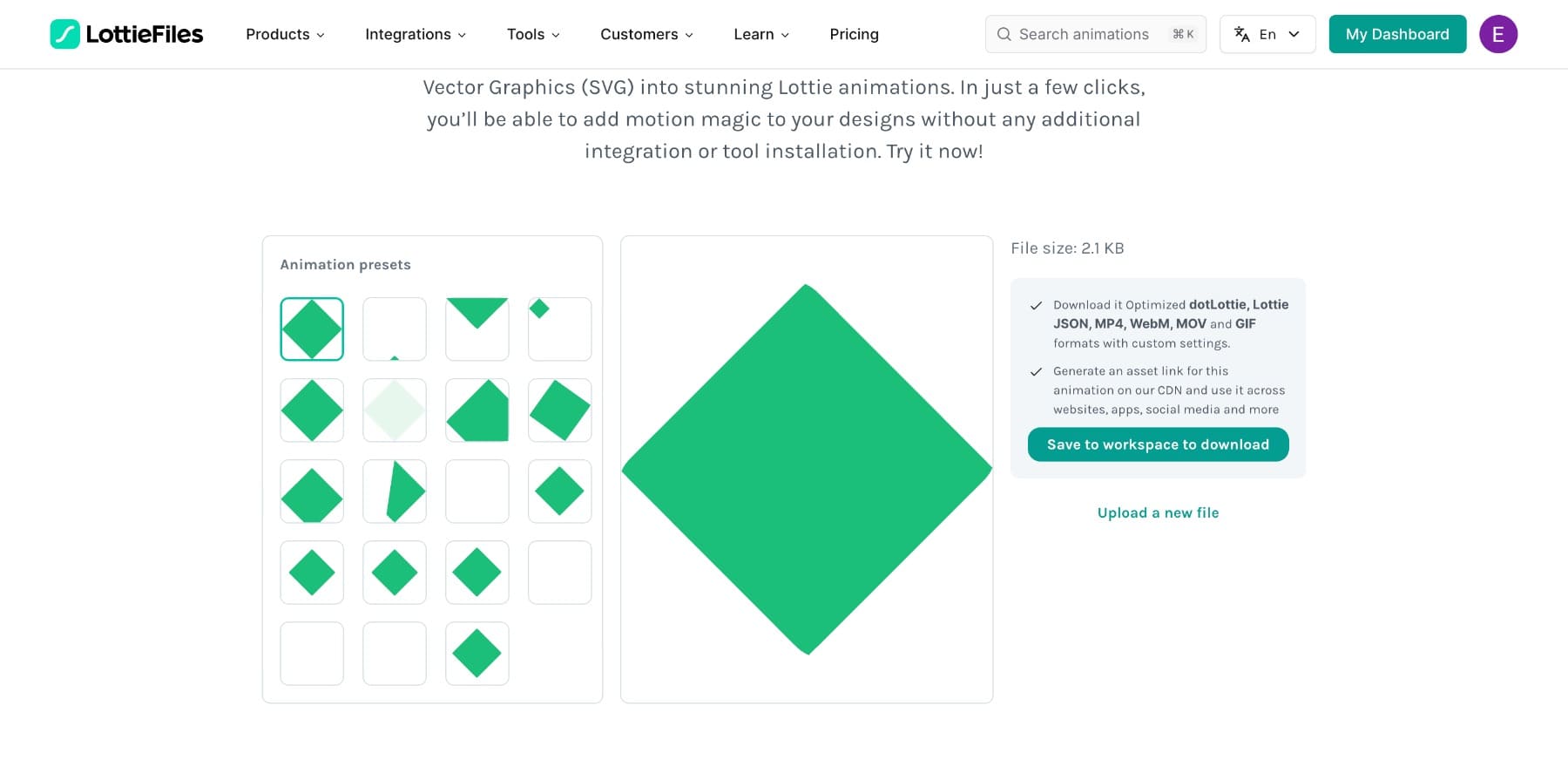Open the purple E profile avatar
Image resolution: width=1568 pixels, height=773 pixels.
coord(1498,34)
